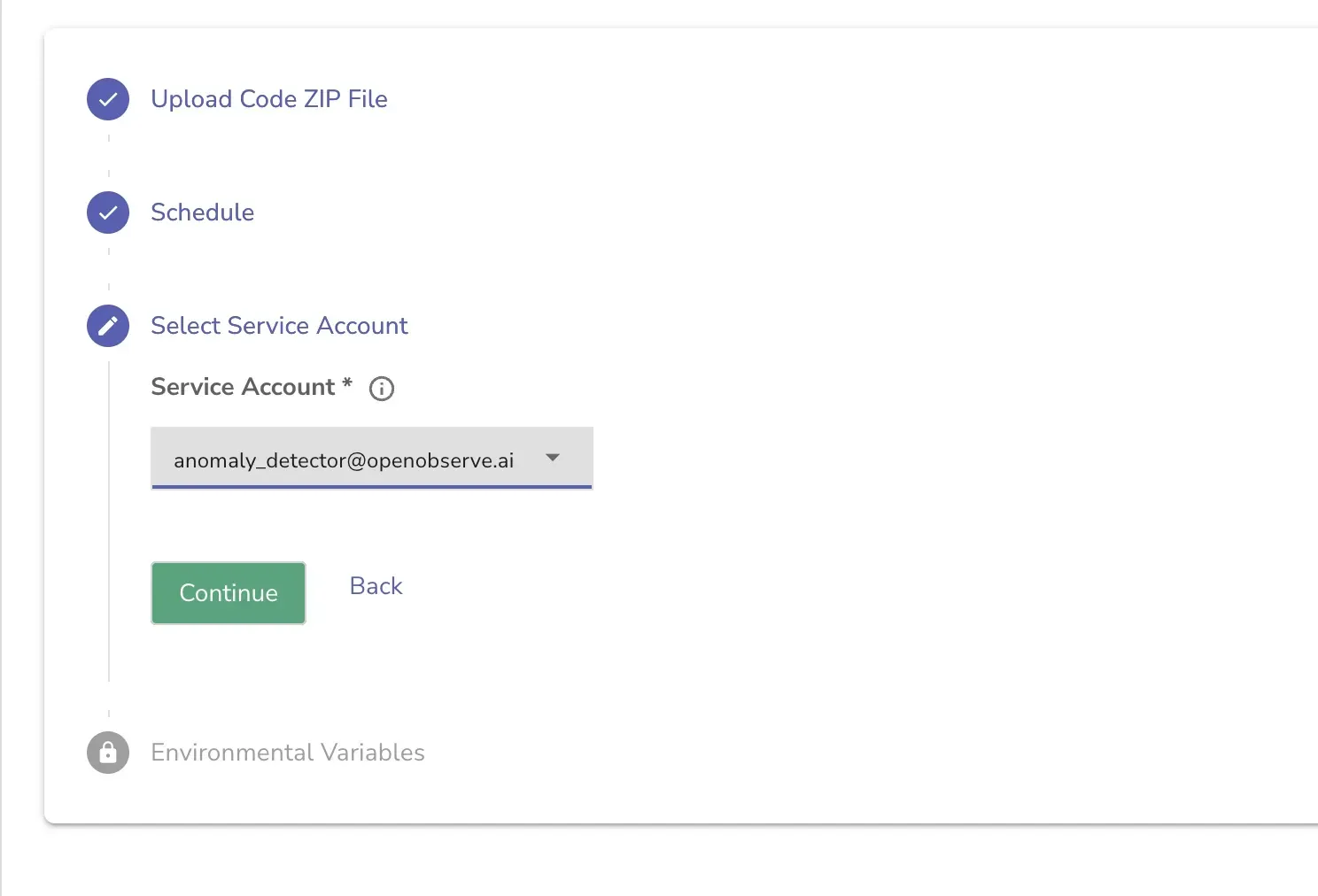Click the Service Account field label
Screen dimensions: 1318x896
click(243, 387)
